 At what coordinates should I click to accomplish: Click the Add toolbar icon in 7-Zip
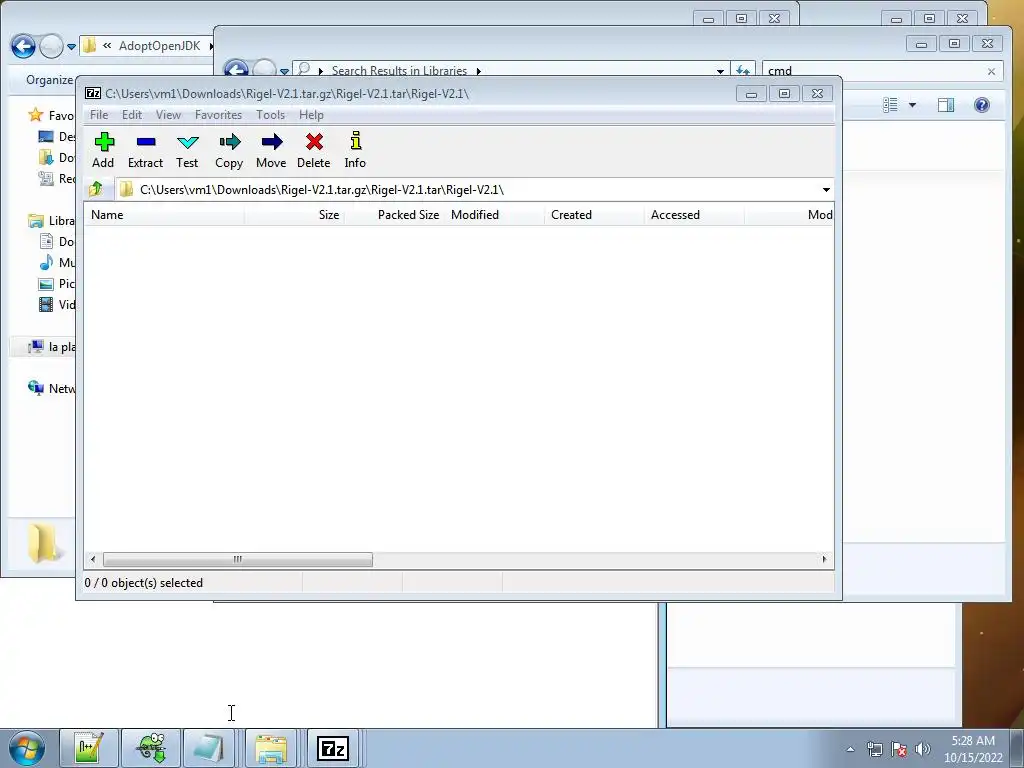[103, 150]
